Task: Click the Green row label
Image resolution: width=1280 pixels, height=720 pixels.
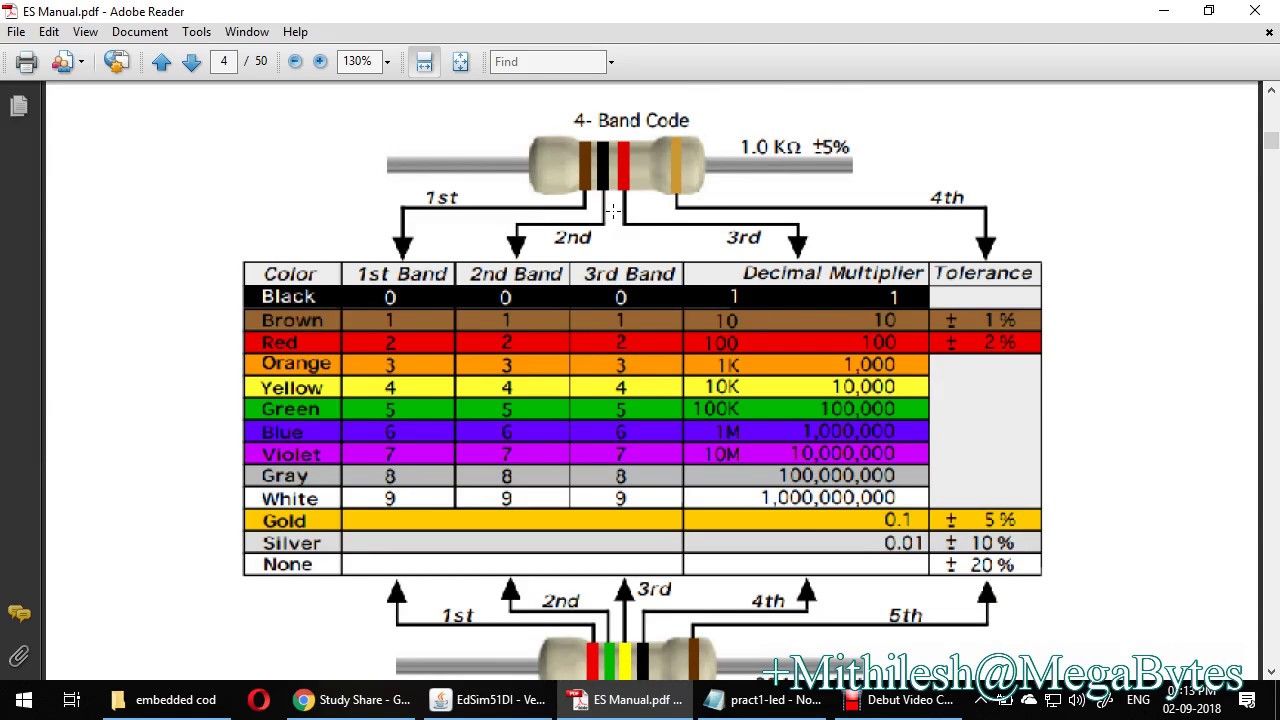Action: [x=290, y=409]
